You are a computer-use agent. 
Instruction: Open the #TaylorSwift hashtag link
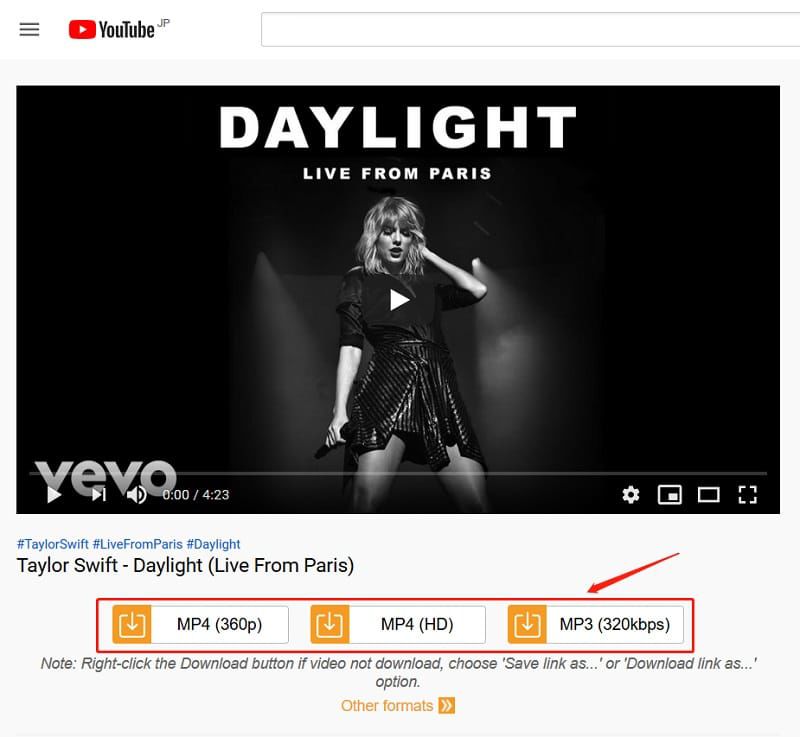pos(53,544)
